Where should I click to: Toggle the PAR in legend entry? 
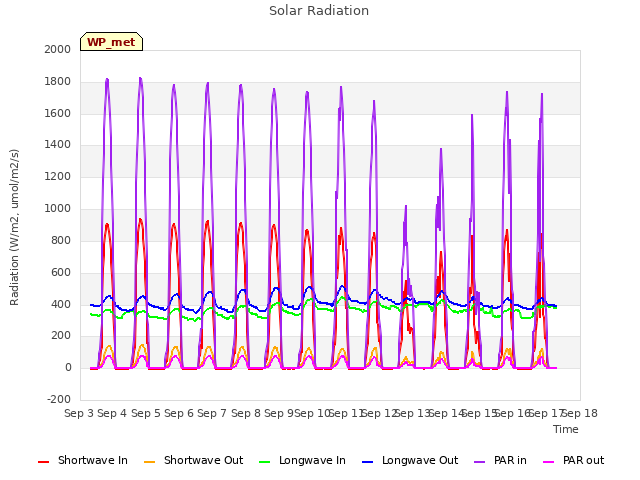coord(500,460)
